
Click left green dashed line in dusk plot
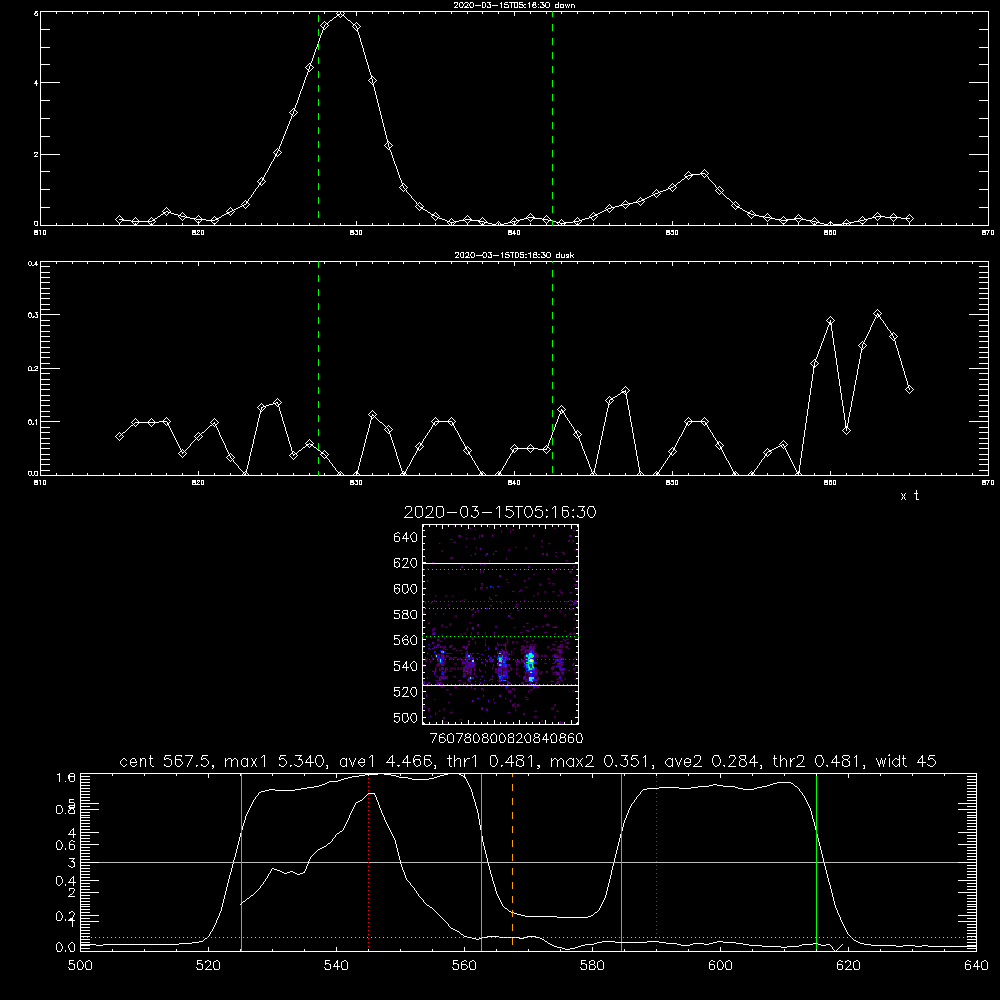(318, 368)
